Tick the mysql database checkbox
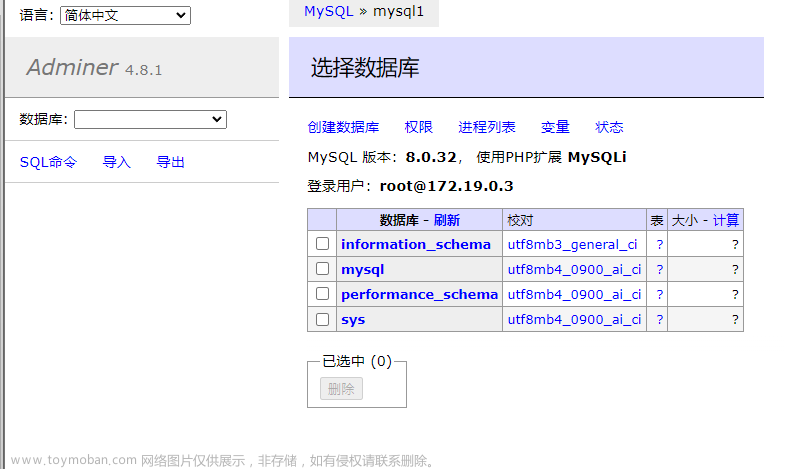The height and width of the screenshot is (469, 802). [322, 269]
